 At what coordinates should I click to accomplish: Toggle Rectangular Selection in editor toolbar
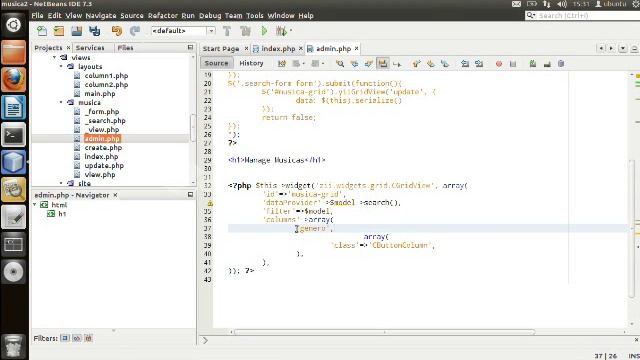pos(397,64)
